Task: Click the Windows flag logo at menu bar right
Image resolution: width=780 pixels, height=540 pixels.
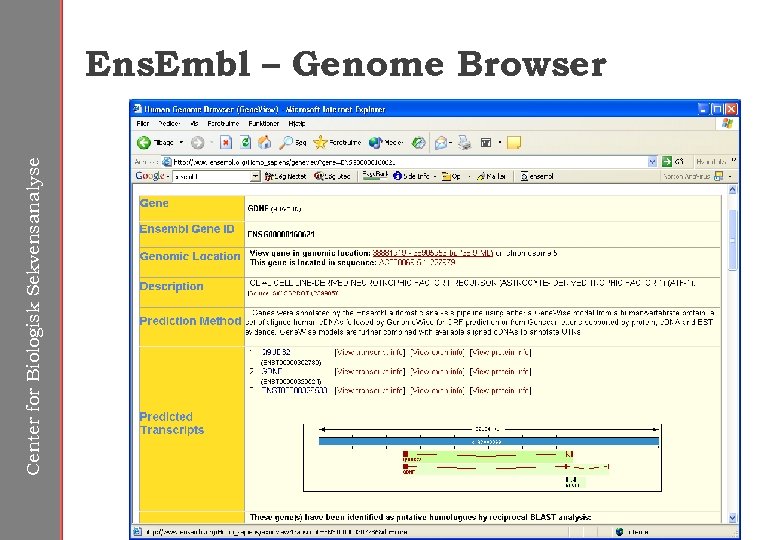Action: [727, 123]
